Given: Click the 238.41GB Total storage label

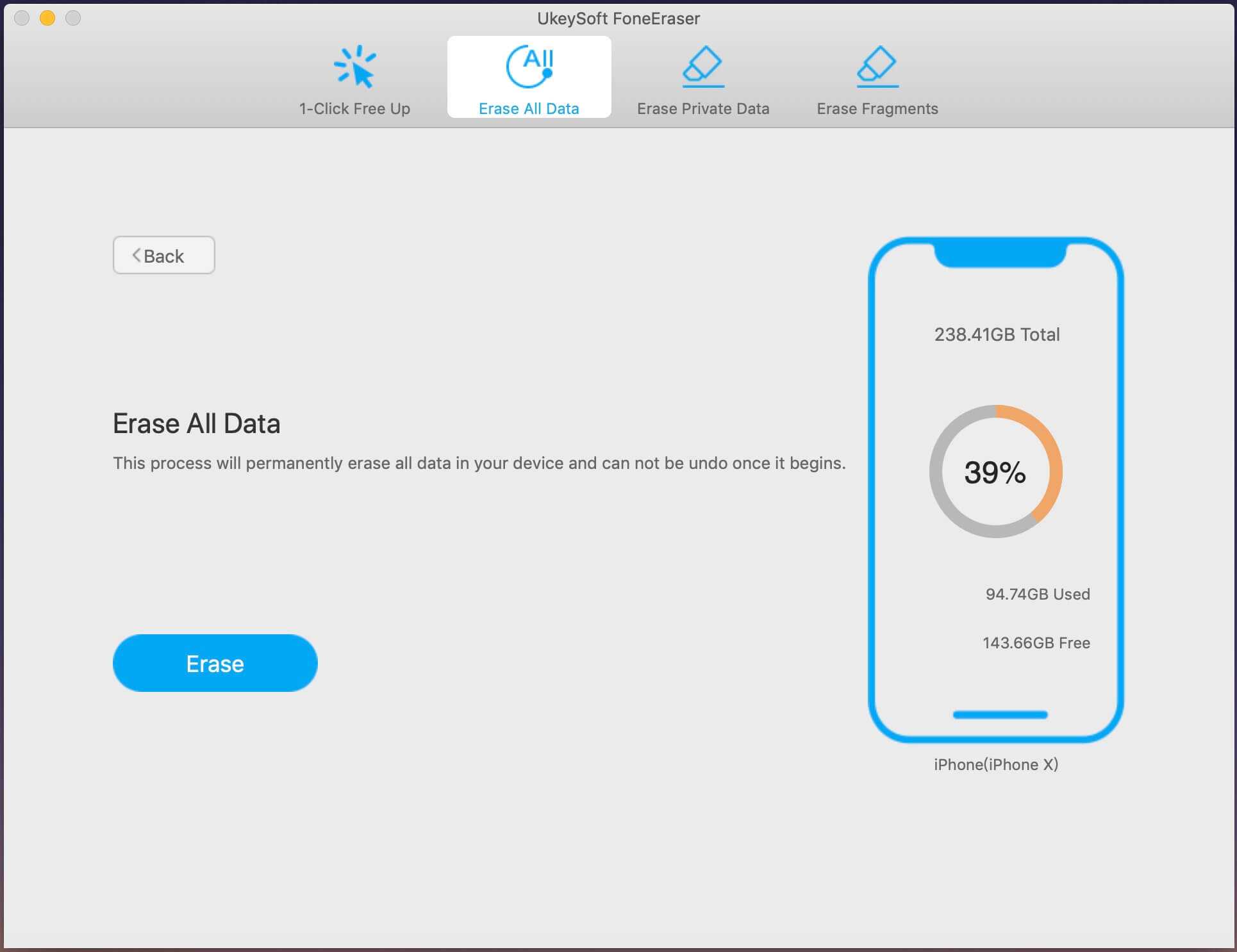Looking at the screenshot, I should pos(997,334).
